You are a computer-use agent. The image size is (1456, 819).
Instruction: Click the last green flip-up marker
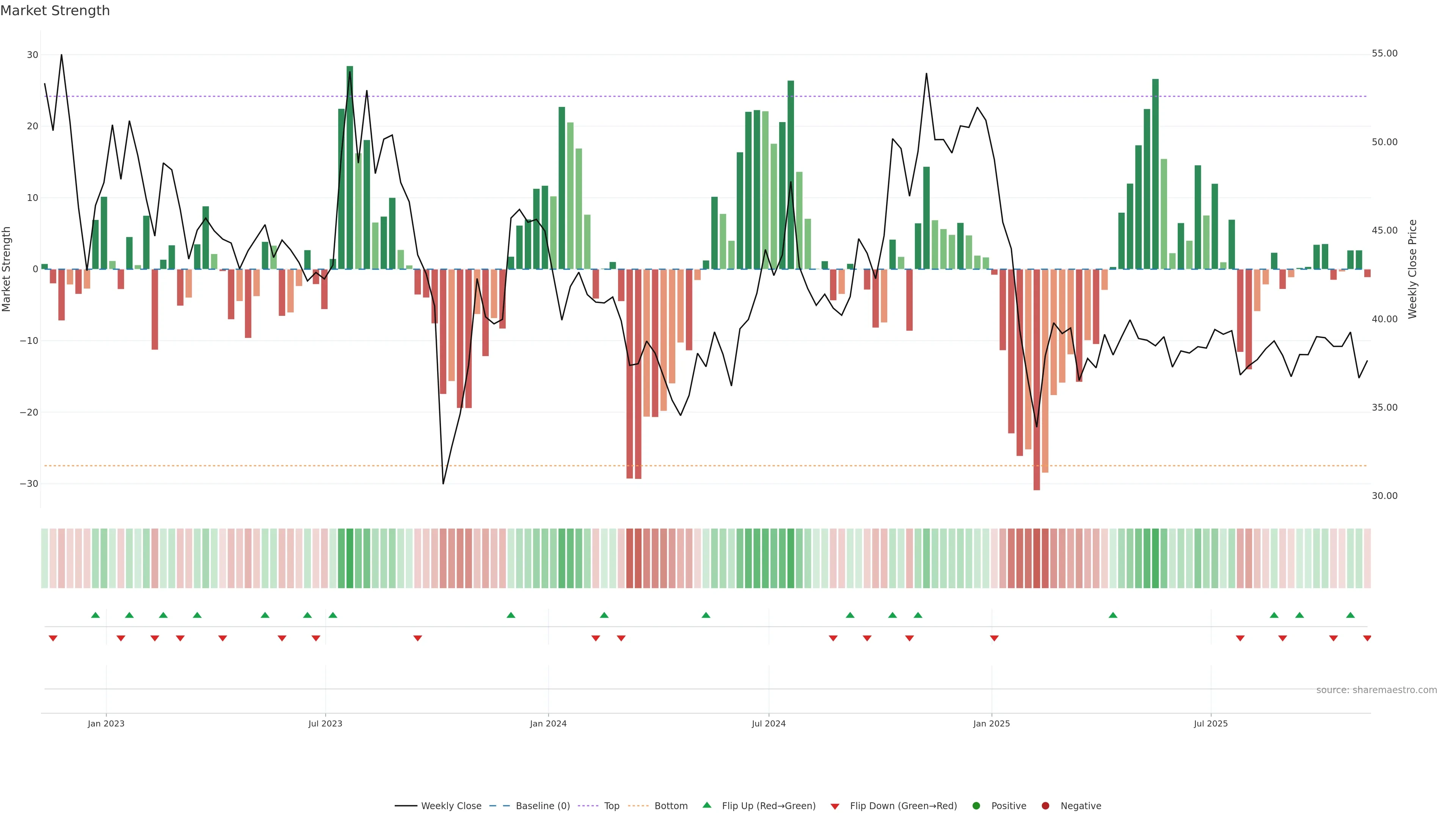click(x=1350, y=615)
